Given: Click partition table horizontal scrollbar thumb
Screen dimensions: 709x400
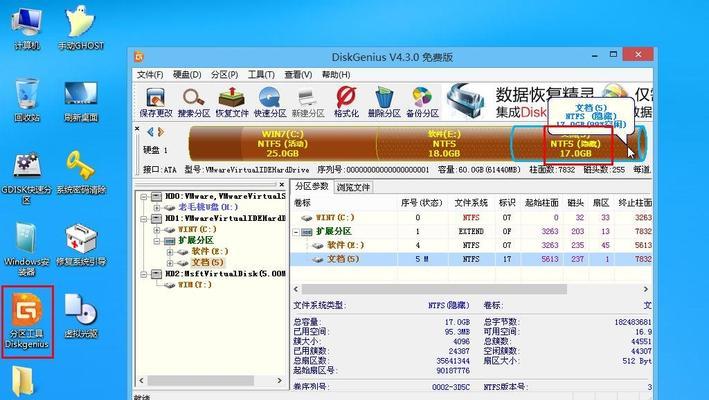Looking at the screenshot, I should 434,289.
